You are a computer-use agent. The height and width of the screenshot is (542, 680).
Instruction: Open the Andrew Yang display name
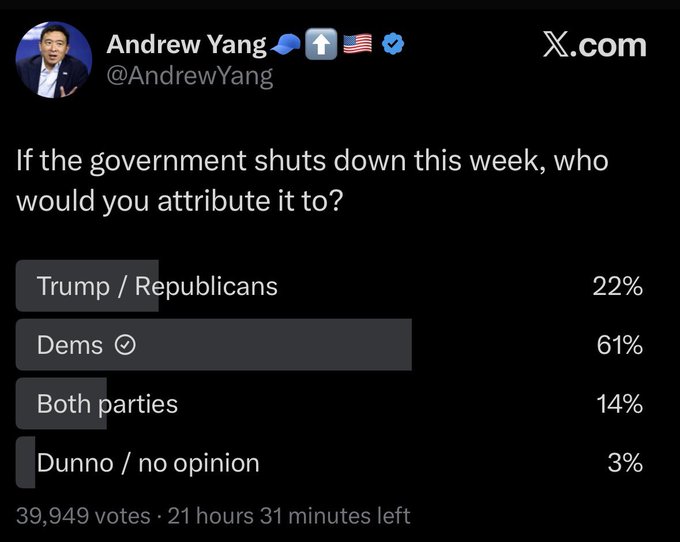pos(186,44)
